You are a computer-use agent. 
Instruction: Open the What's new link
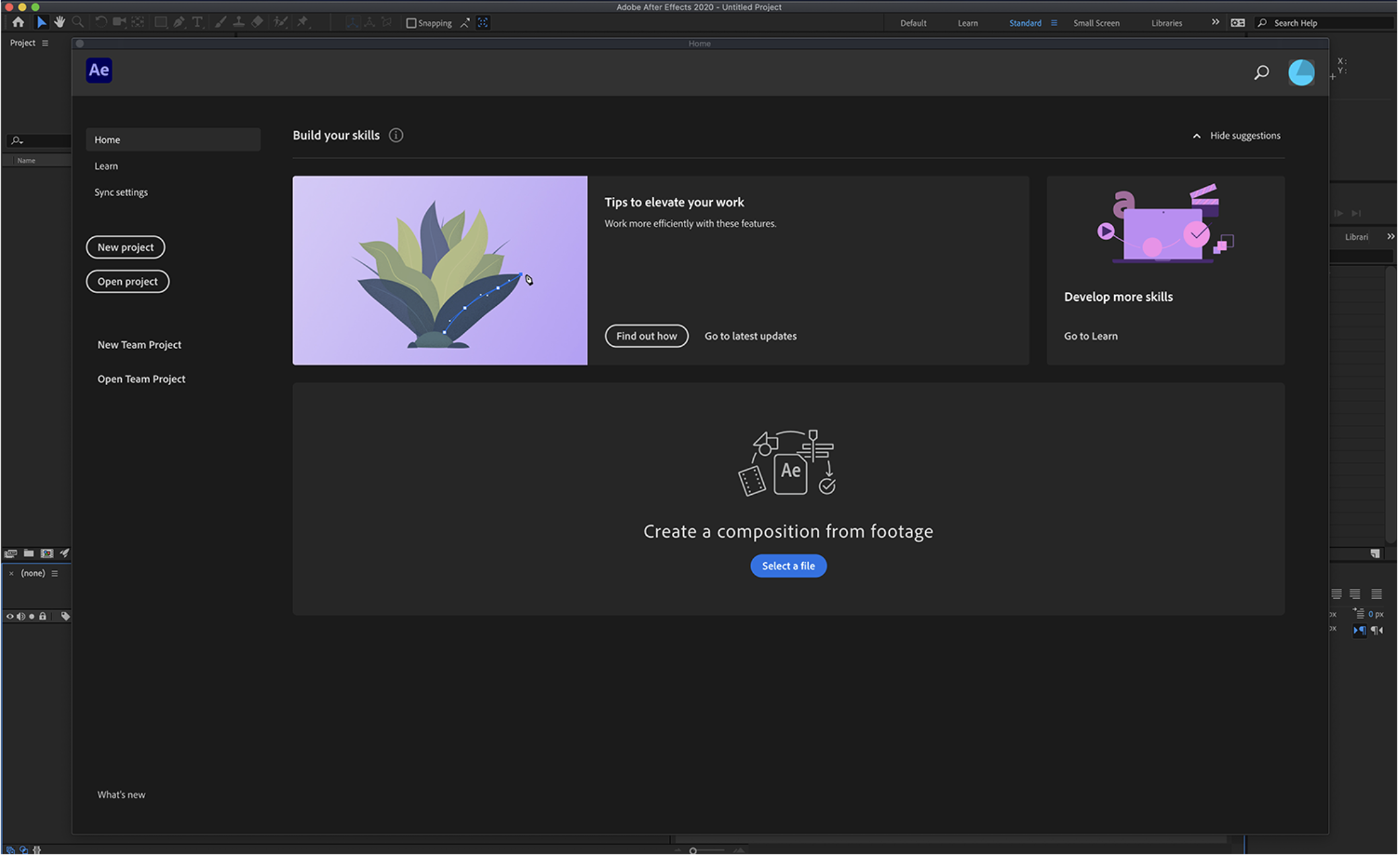pyautogui.click(x=121, y=795)
